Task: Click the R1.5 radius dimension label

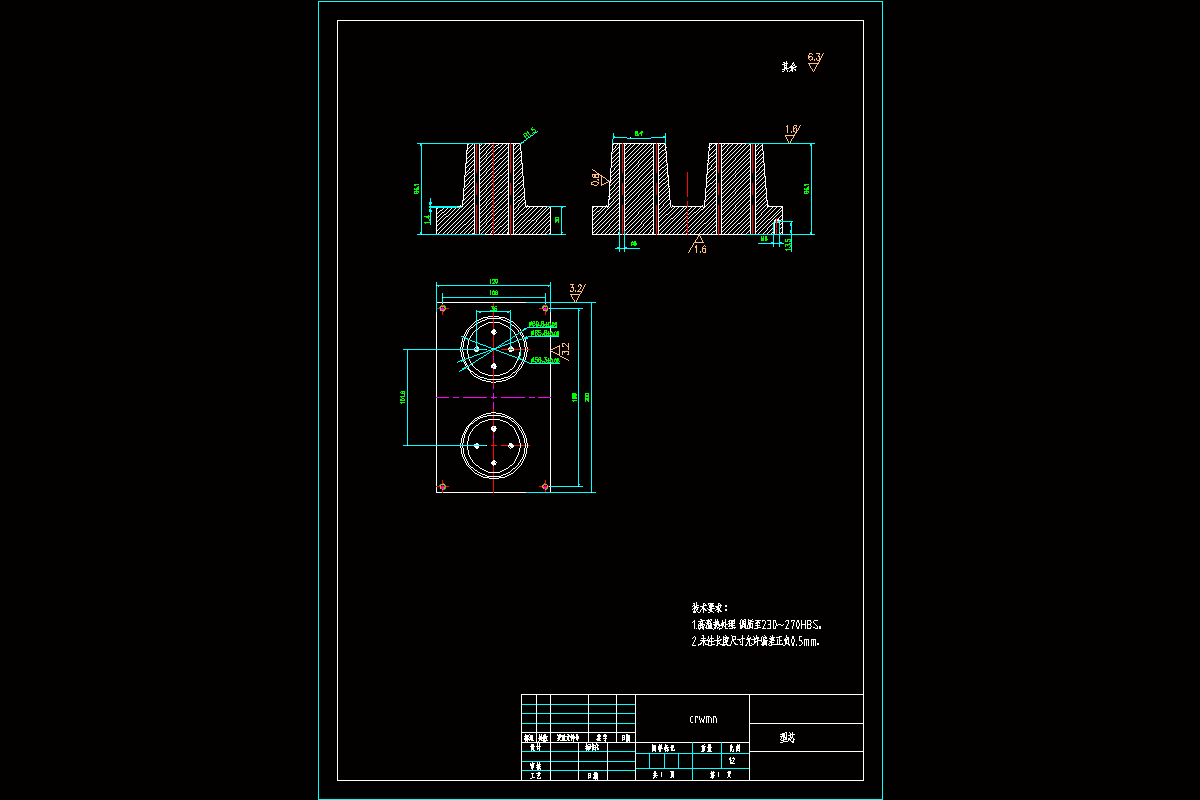Action: pyautogui.click(x=530, y=131)
